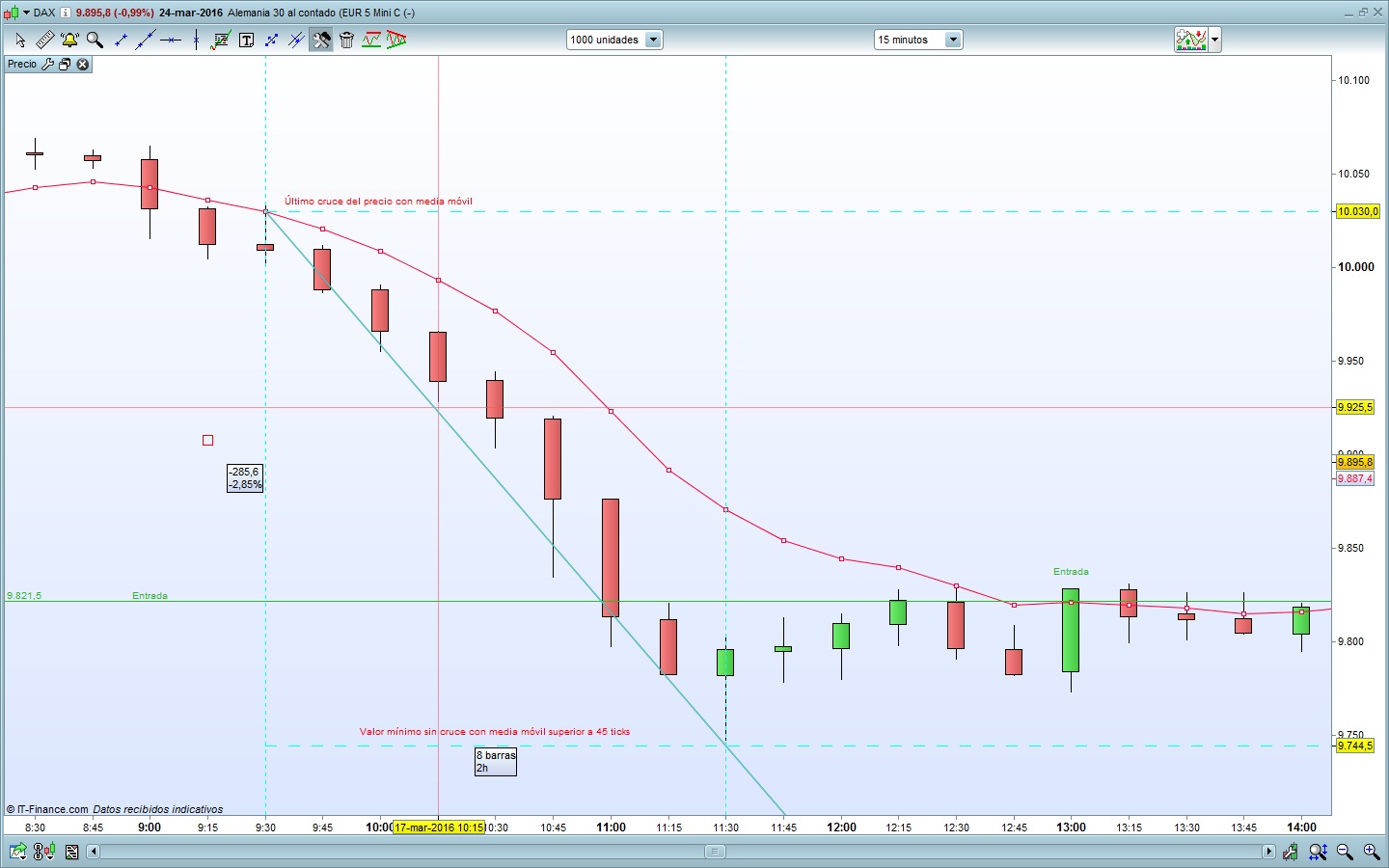
Task: Click the -285,6 / -2,85% info box
Action: pyautogui.click(x=245, y=478)
